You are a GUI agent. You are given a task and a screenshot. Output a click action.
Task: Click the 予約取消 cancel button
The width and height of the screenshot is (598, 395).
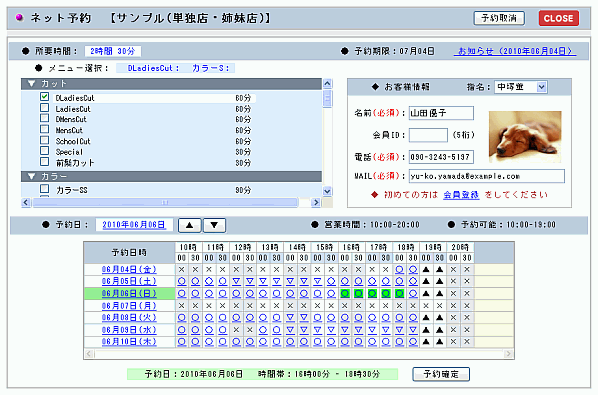(x=499, y=18)
